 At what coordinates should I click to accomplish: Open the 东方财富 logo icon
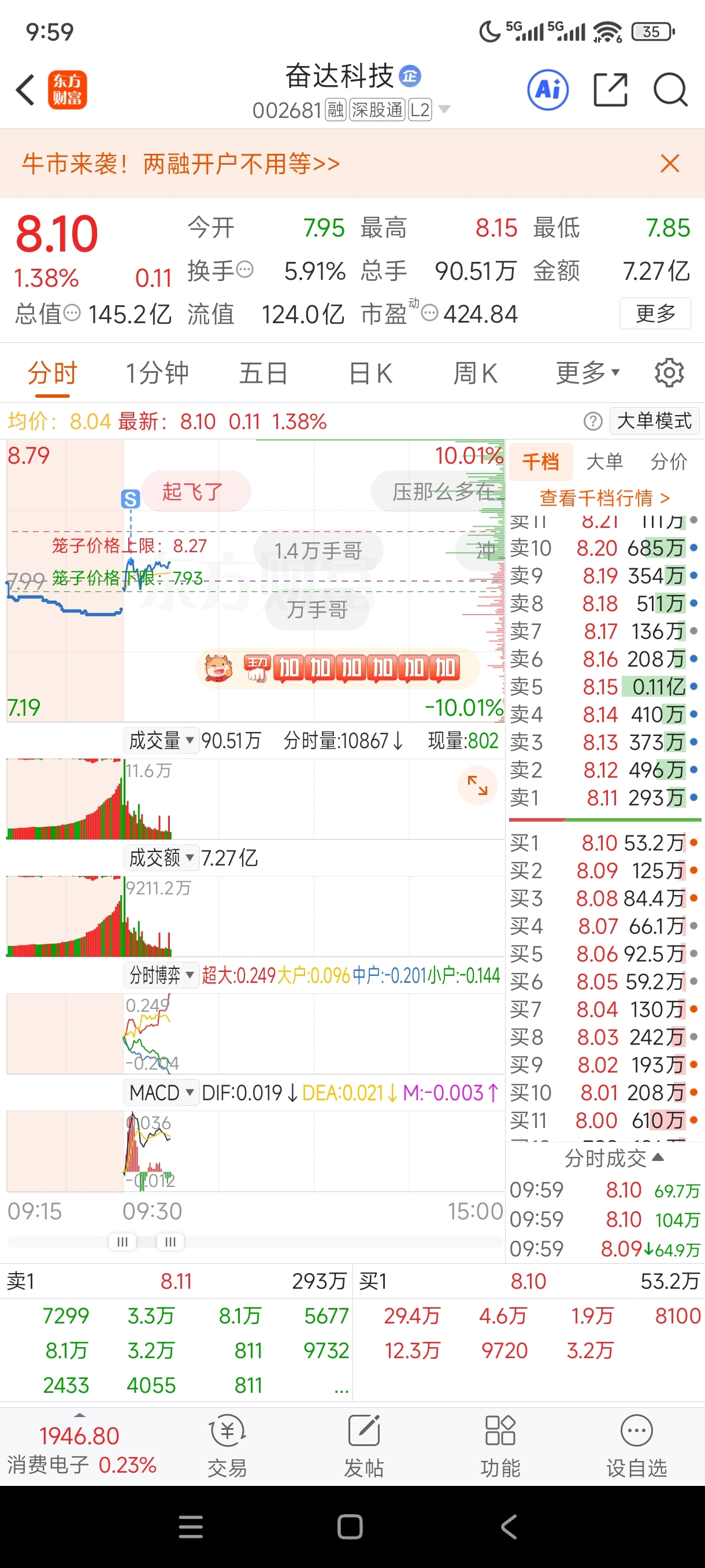click(68, 90)
